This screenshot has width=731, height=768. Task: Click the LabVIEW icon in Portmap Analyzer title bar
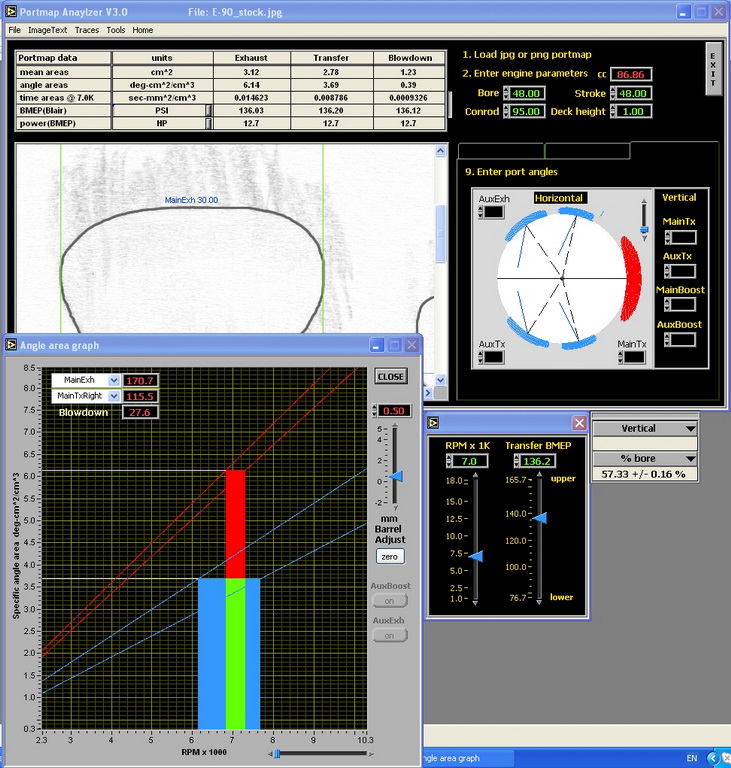pos(12,12)
